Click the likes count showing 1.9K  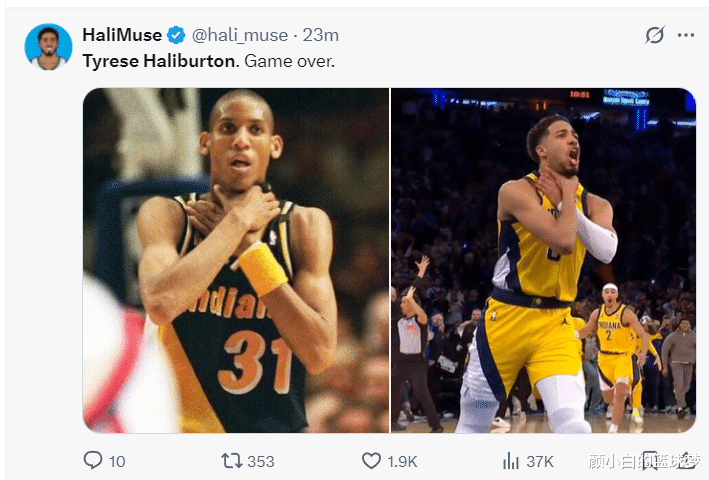tap(402, 461)
